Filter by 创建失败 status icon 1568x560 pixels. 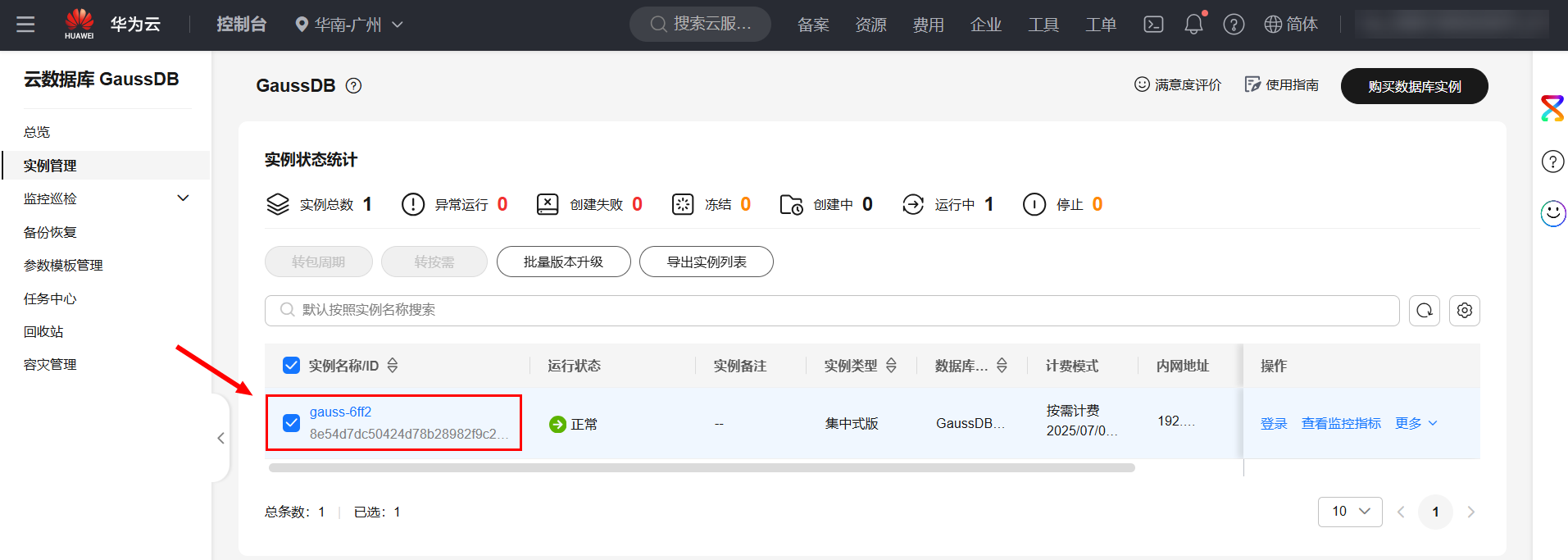pyautogui.click(x=548, y=204)
